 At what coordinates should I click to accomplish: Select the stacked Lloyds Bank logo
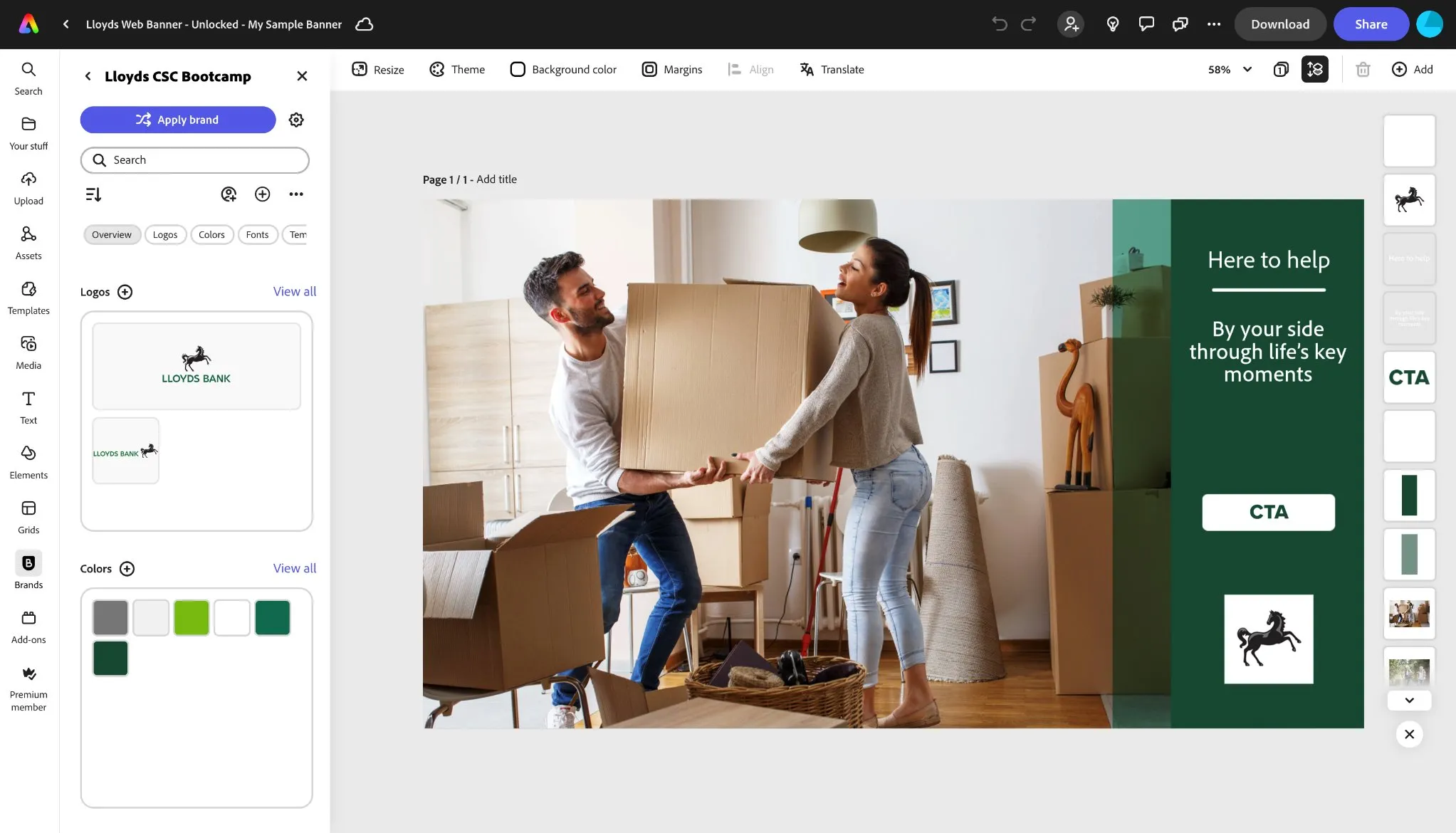pos(197,366)
